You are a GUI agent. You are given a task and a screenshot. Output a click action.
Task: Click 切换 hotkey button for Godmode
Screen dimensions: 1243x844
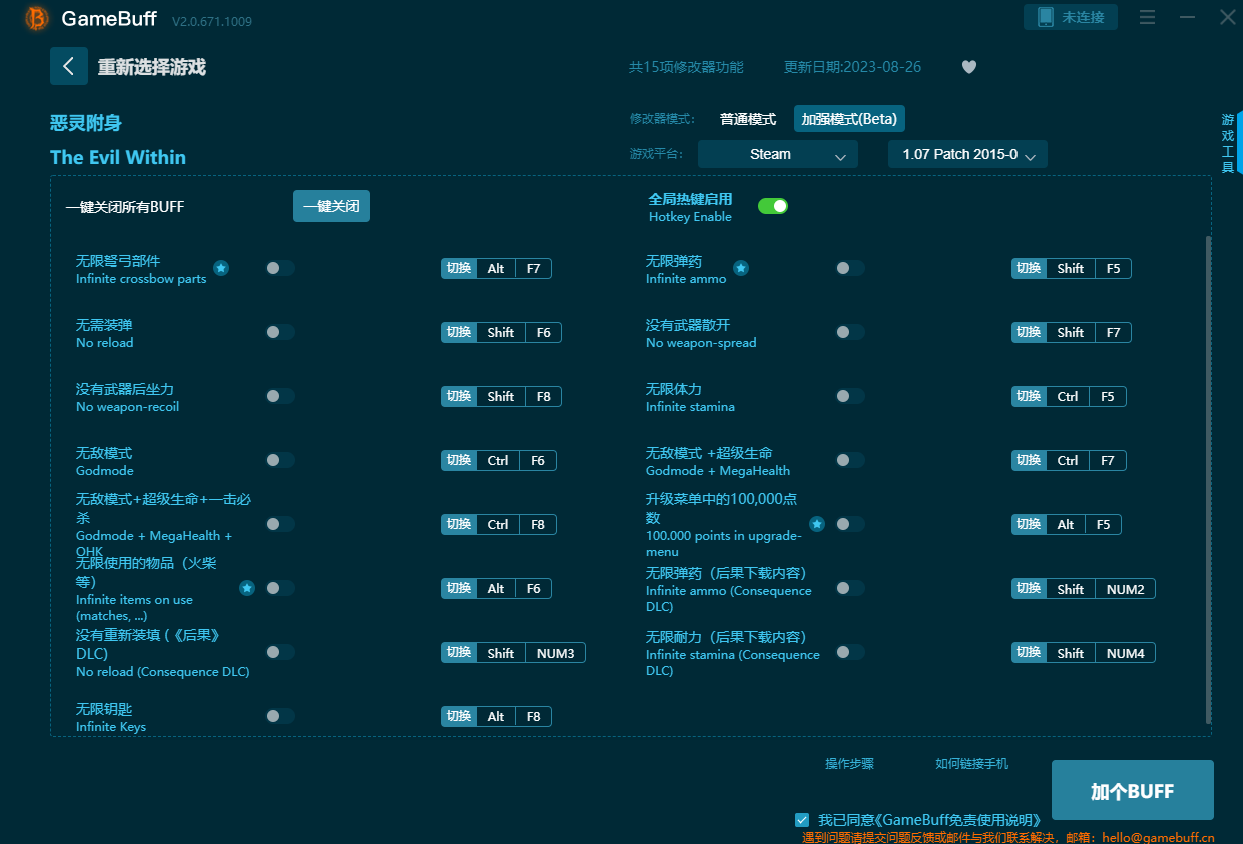[459, 460]
